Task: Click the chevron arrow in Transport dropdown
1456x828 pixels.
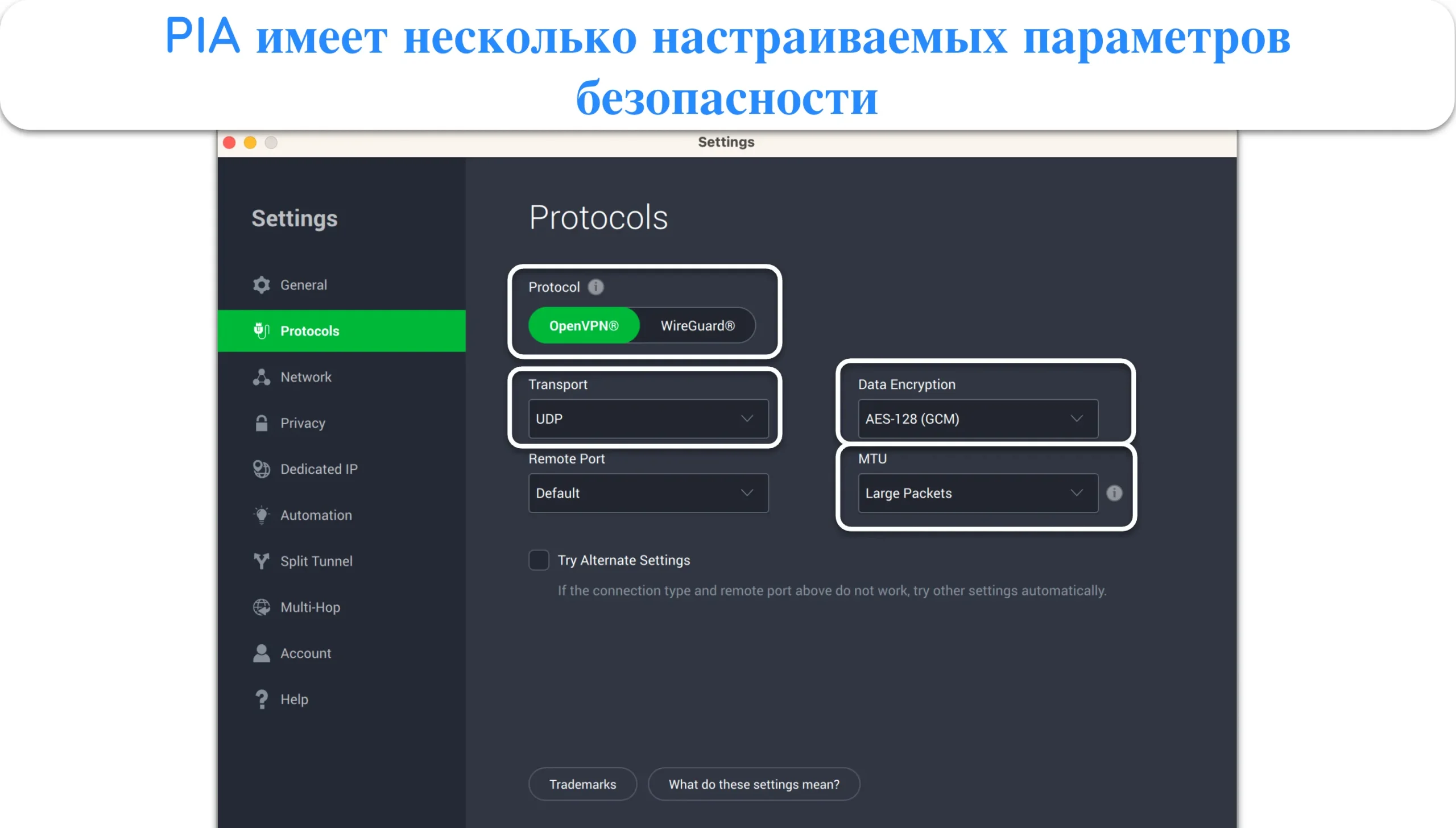Action: pos(746,419)
